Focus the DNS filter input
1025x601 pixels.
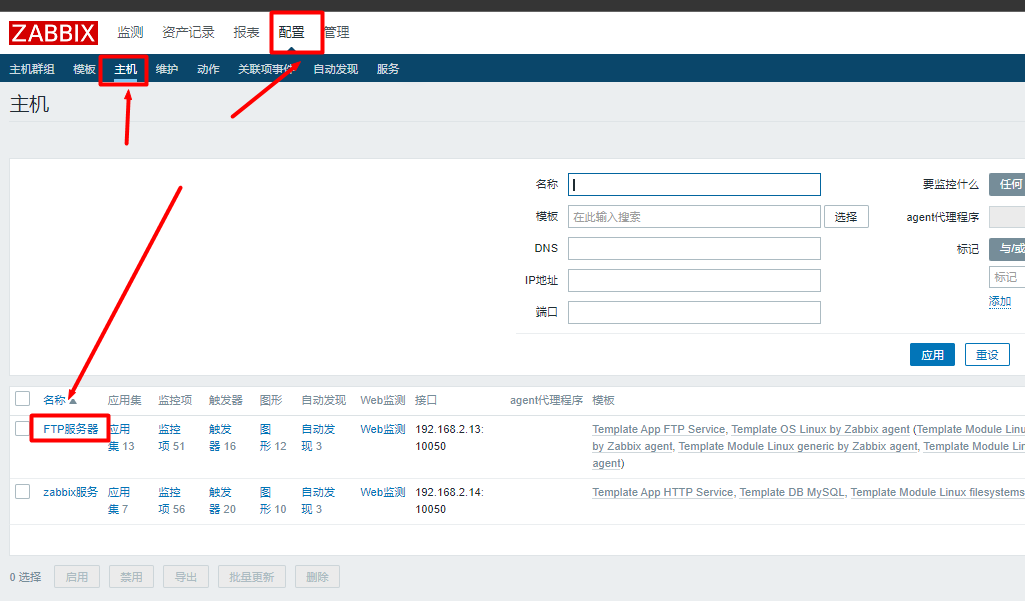pos(694,249)
